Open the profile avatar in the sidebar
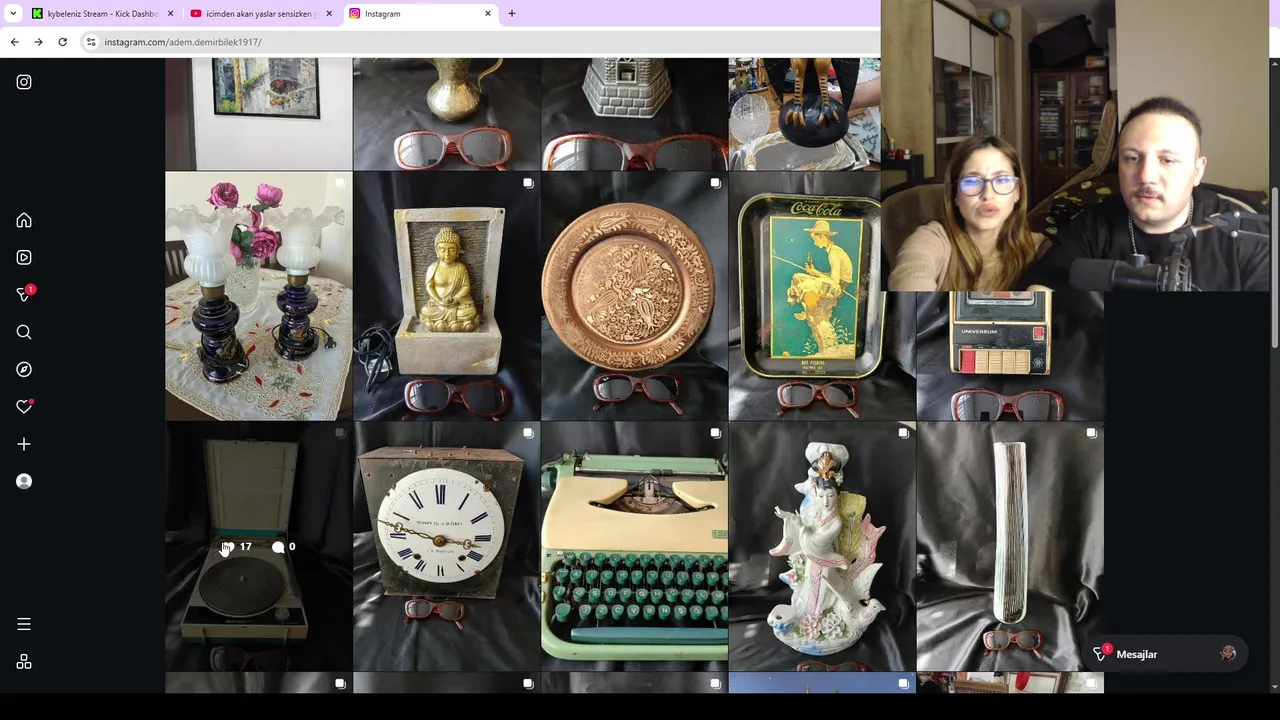 point(24,481)
